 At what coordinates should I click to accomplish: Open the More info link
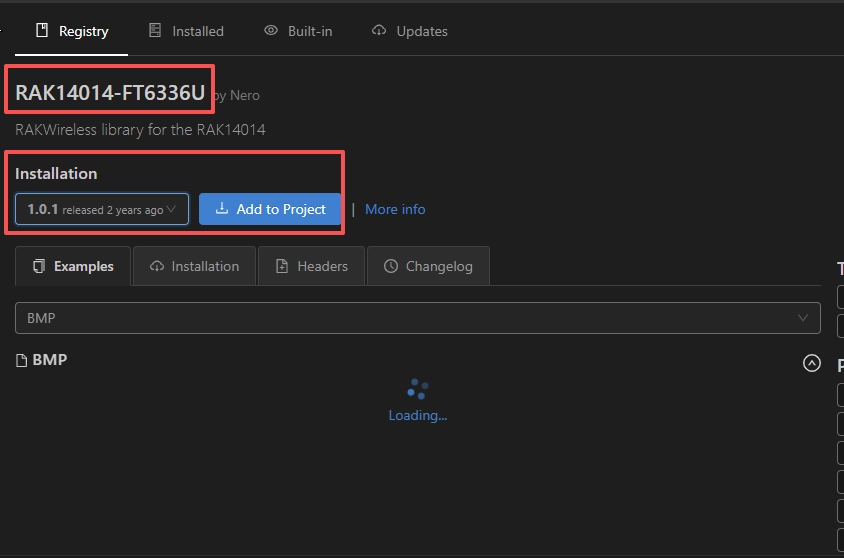tap(395, 209)
